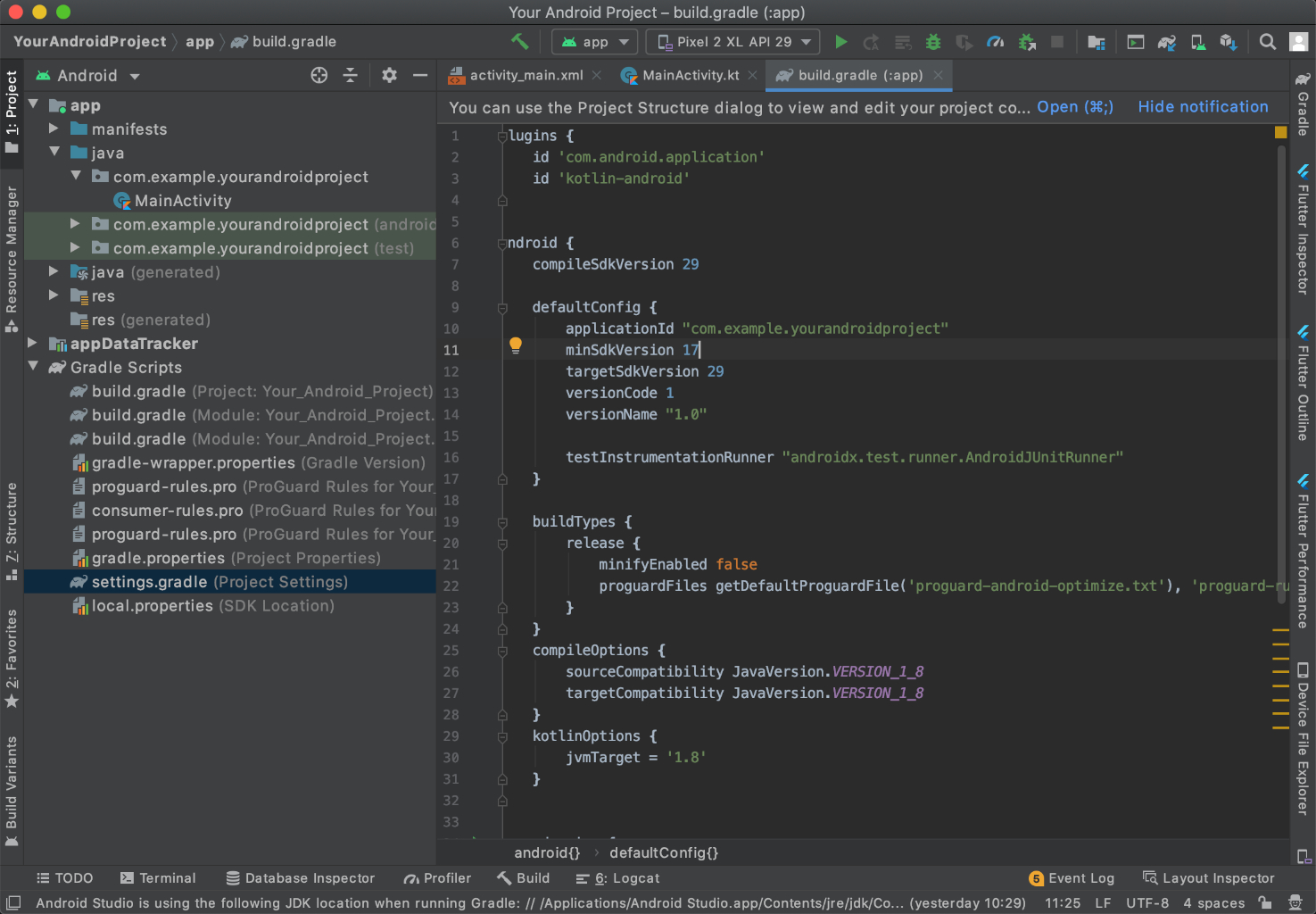1316x914 pixels.
Task: Click the UTF-8 encoding in status bar
Action: [1146, 902]
